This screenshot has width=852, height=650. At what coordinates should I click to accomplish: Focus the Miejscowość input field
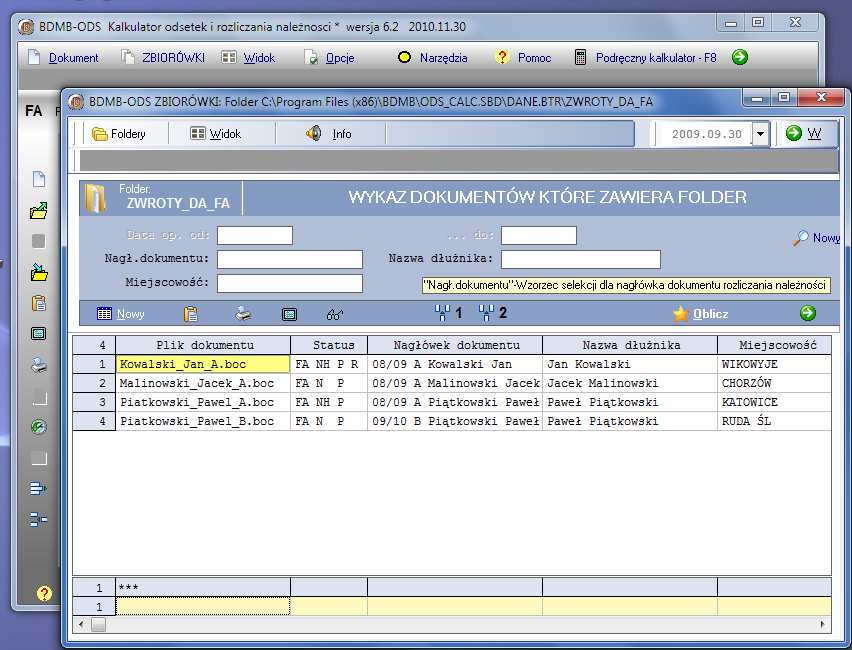290,283
